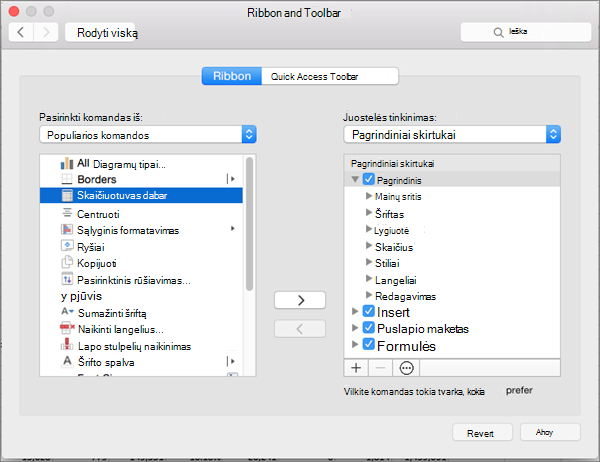600x462 pixels.
Task: Click the magnifier icon in search box
Action: click(x=498, y=32)
